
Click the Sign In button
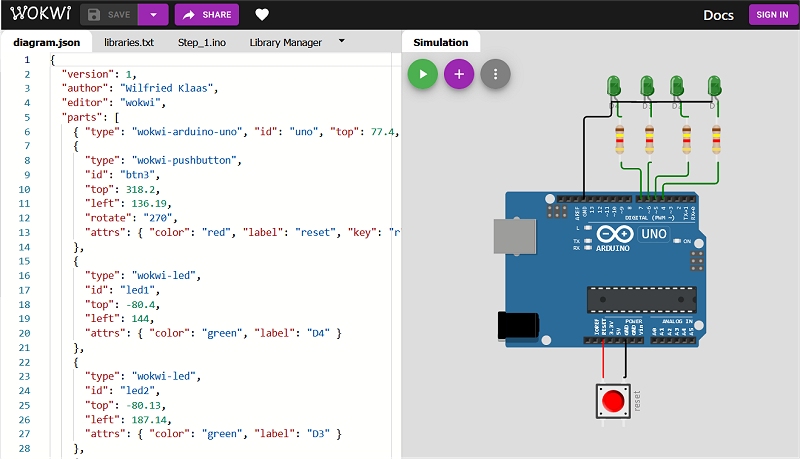pos(771,15)
